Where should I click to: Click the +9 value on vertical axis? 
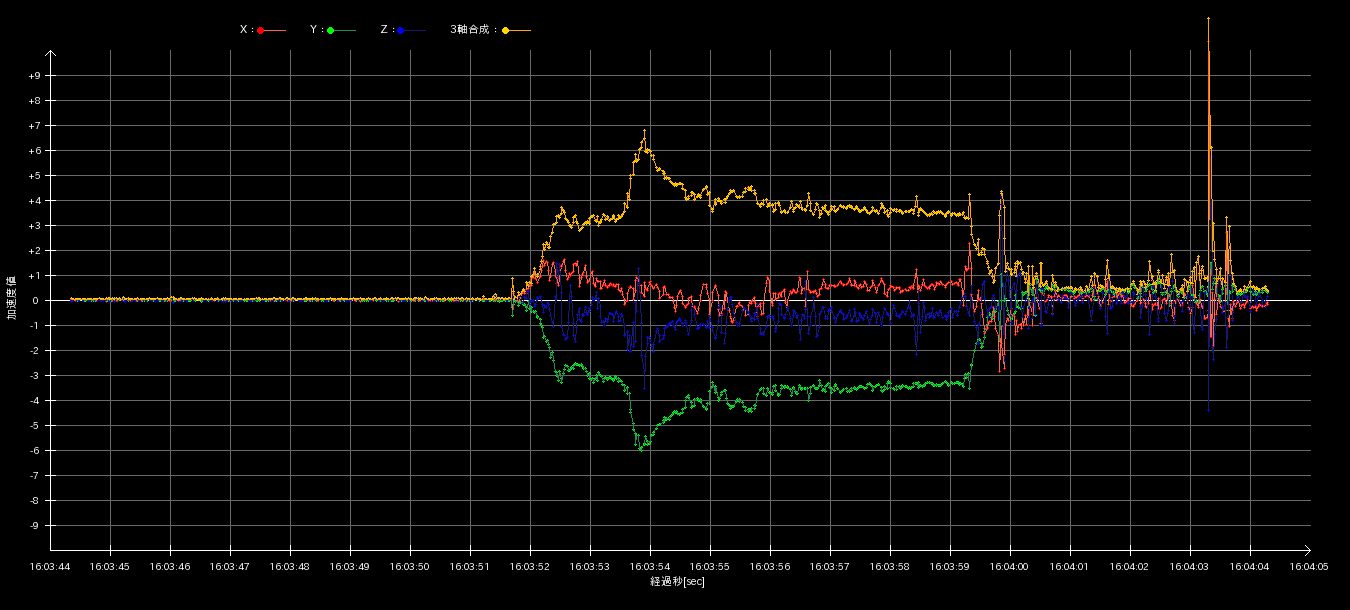pos(34,76)
